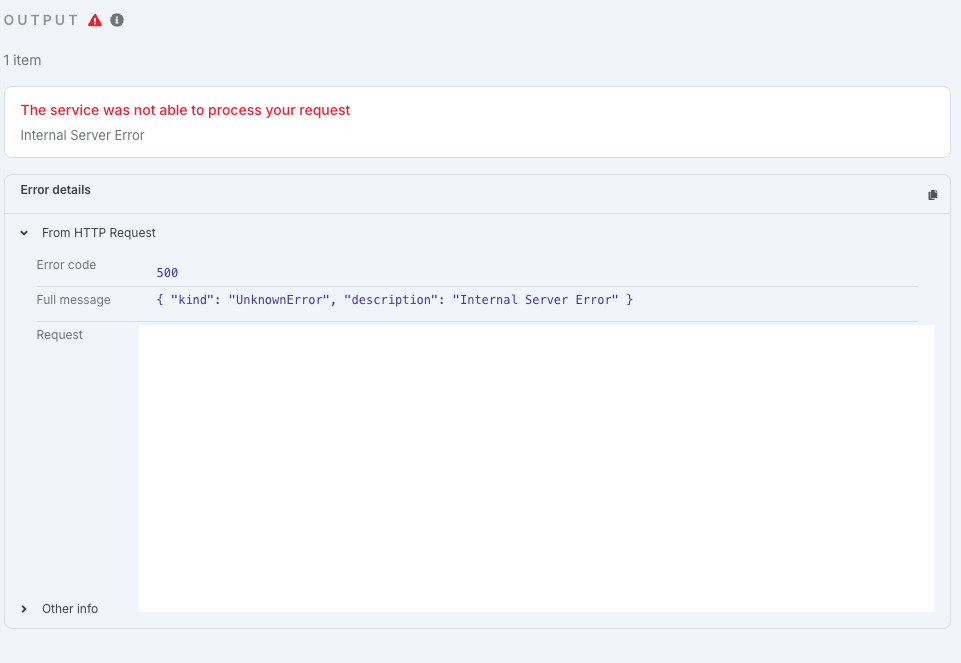This screenshot has width=961, height=663.
Task: Click the Error code label
Action: coord(66,265)
